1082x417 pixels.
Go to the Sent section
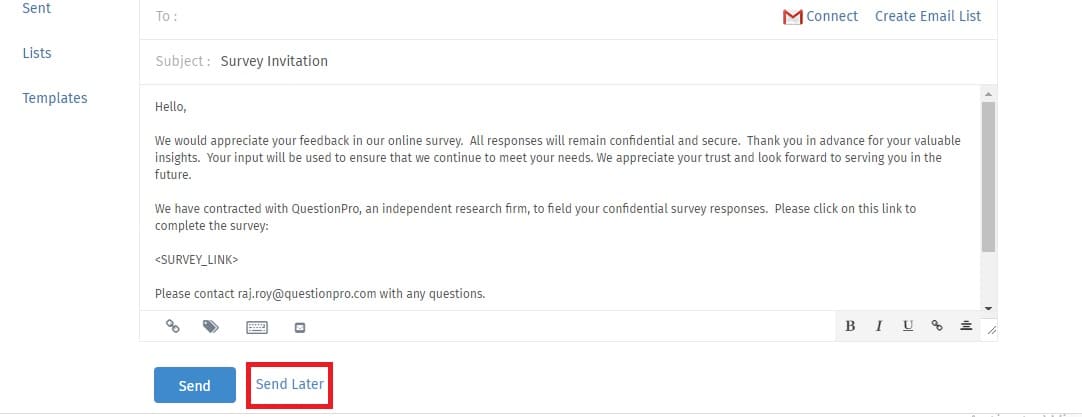[x=37, y=8]
